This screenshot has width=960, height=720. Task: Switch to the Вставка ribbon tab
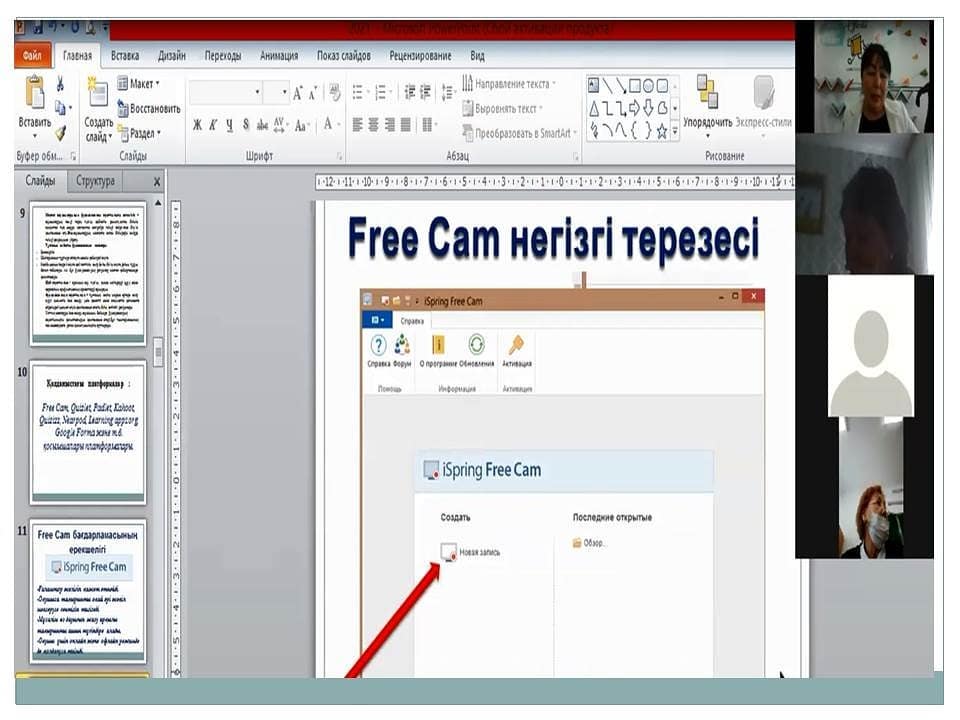tap(125, 56)
